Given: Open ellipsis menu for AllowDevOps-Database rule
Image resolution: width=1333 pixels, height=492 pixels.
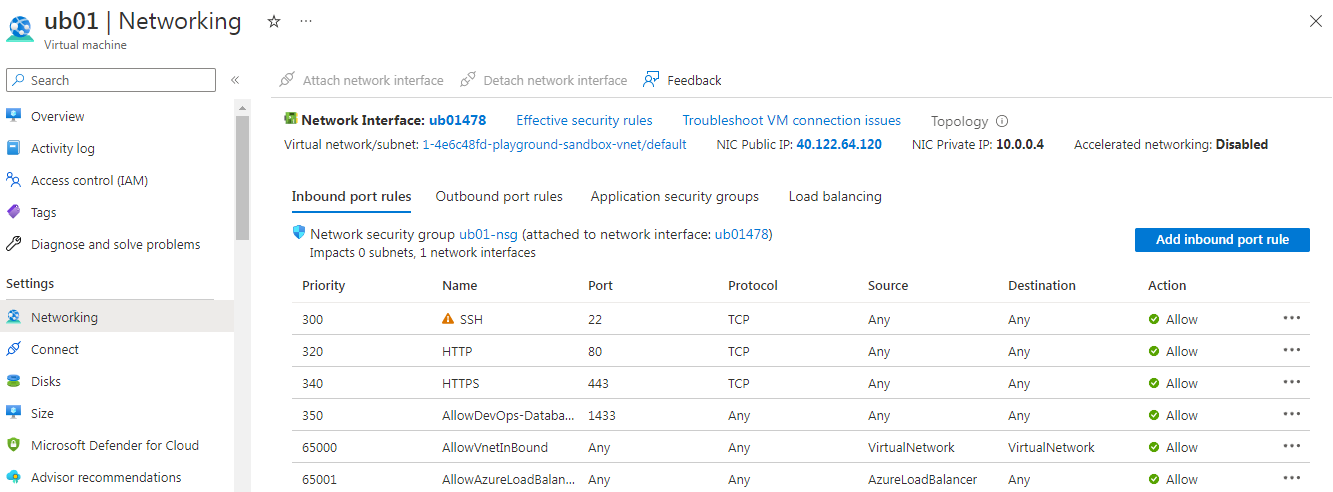Looking at the screenshot, I should (1292, 414).
